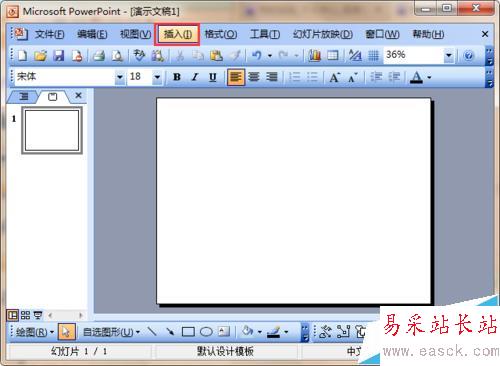Save the presentation with the floppy icon

[59, 56]
